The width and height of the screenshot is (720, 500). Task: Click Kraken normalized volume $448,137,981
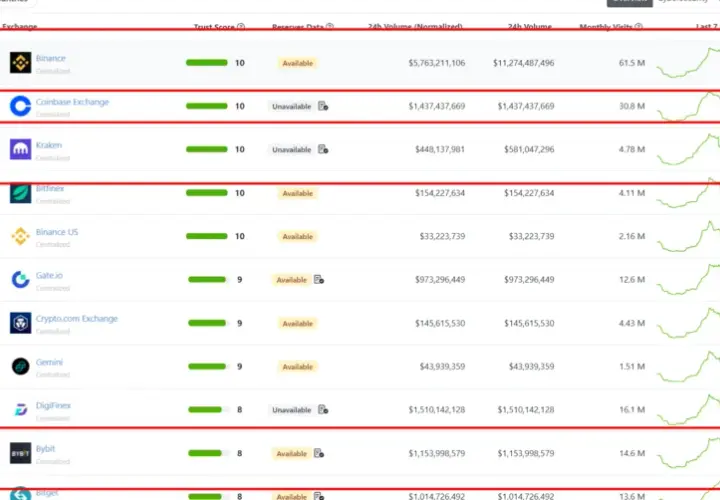pyautogui.click(x=440, y=149)
